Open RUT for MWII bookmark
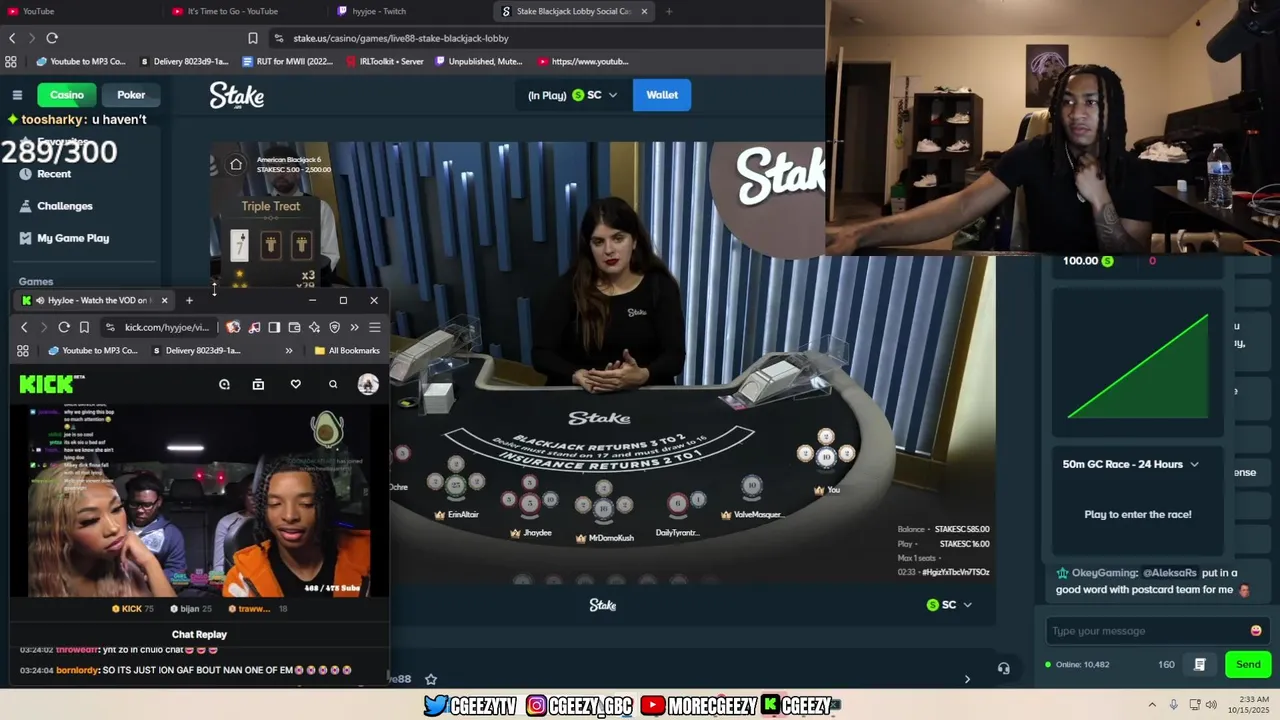1280x720 pixels. coord(286,61)
